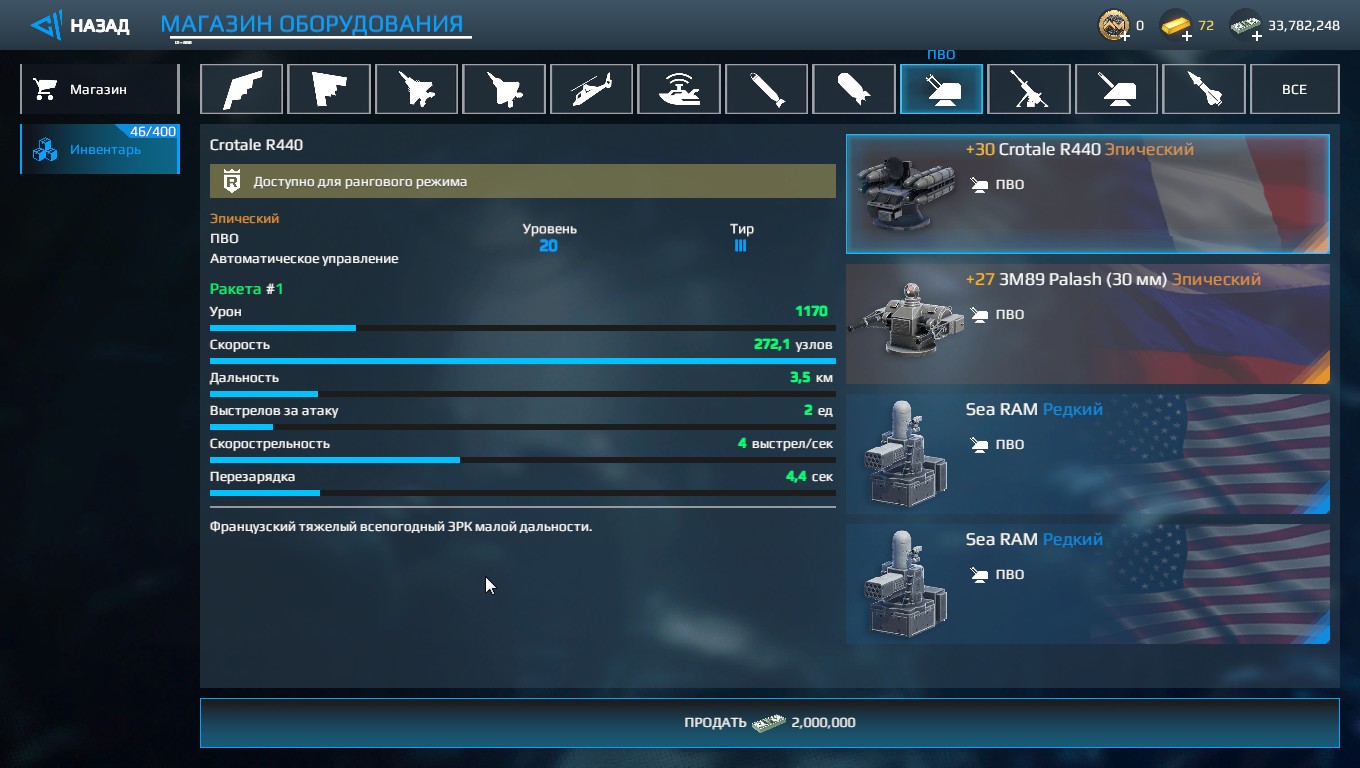Click the gun turret category after machine gun
This screenshot has height=768, width=1360.
[x=1116, y=89]
